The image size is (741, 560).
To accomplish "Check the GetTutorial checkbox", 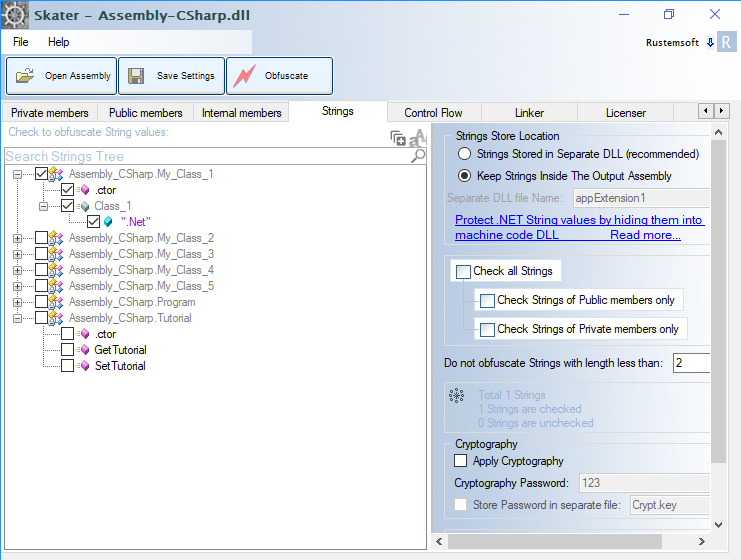I will [68, 350].
